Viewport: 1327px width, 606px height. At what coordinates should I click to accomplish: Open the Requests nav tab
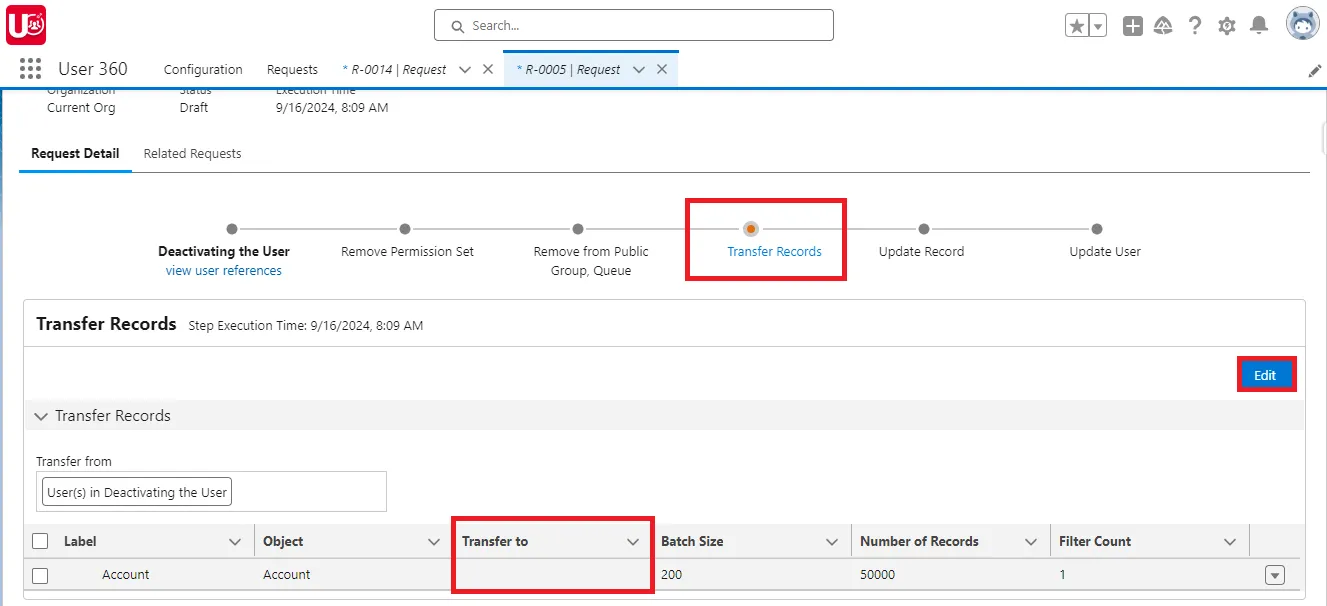click(292, 69)
